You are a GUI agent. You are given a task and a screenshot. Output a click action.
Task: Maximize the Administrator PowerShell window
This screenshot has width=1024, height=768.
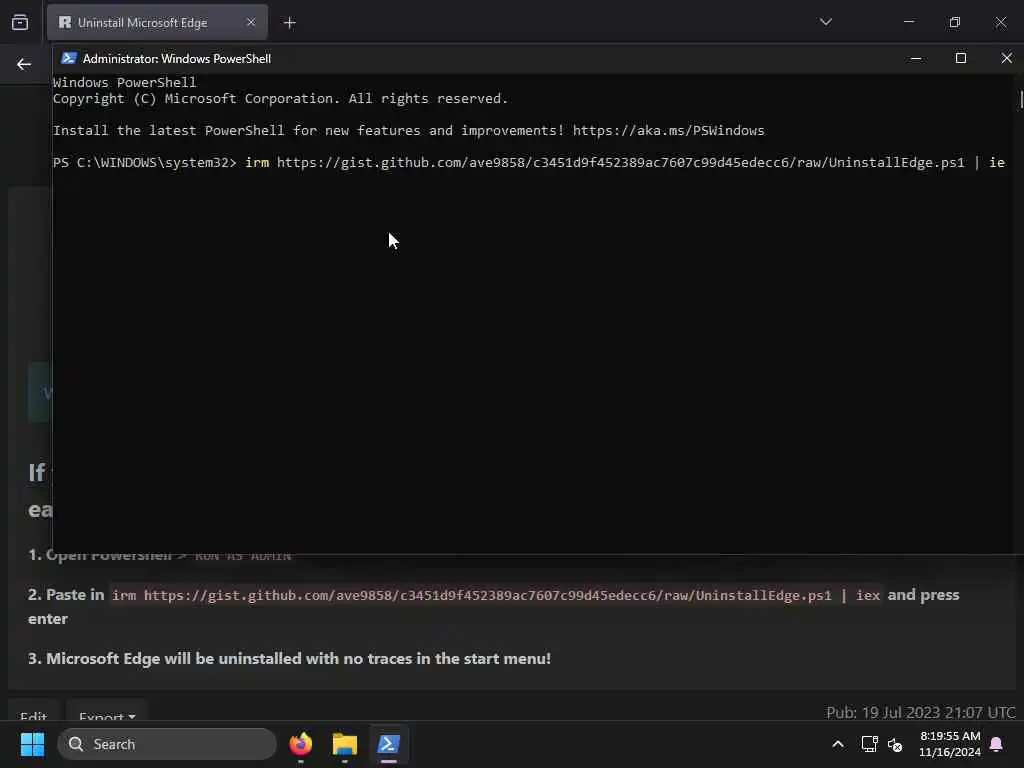[961, 58]
